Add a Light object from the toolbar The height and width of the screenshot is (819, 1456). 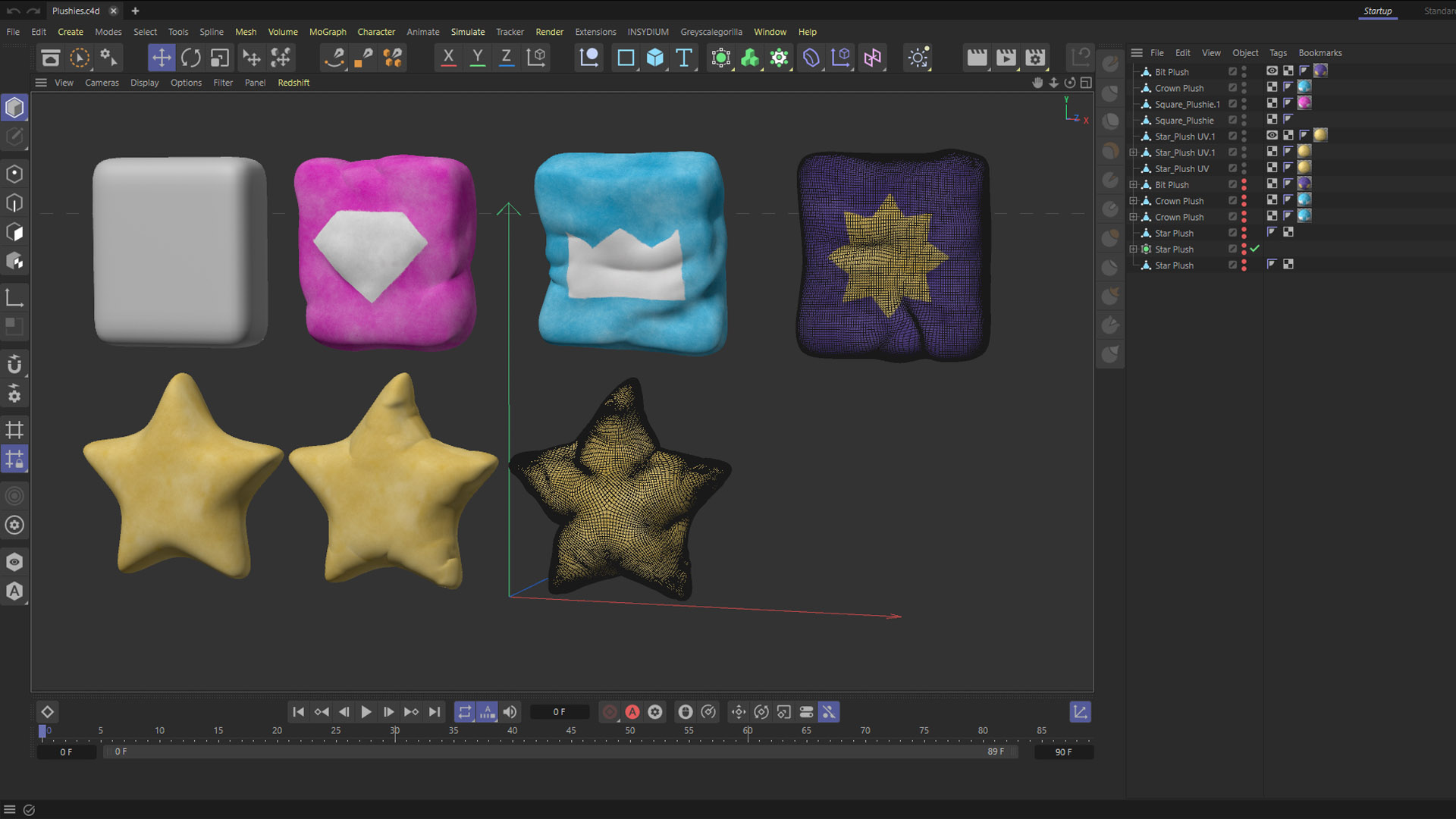[918, 58]
